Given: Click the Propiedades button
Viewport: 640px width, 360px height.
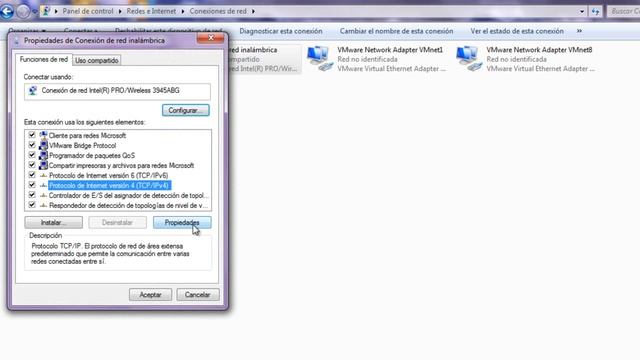Looking at the screenshot, I should pos(182,222).
